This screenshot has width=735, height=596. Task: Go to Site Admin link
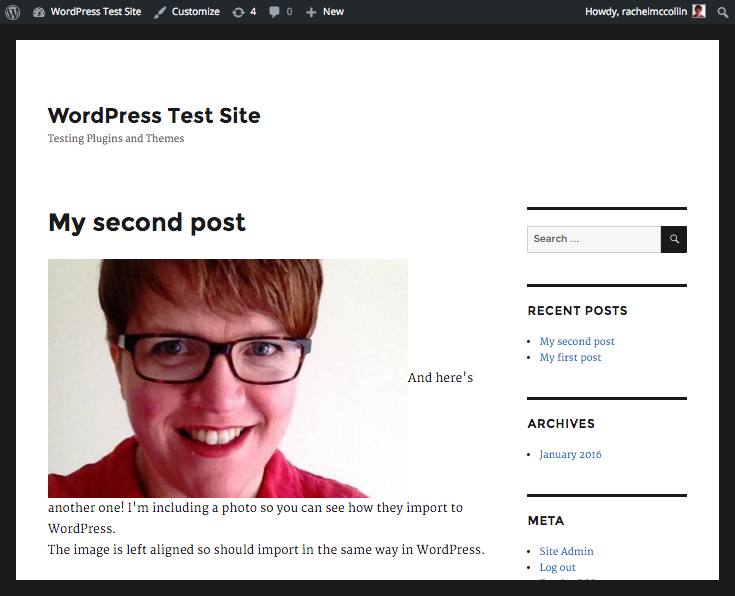pyautogui.click(x=566, y=551)
